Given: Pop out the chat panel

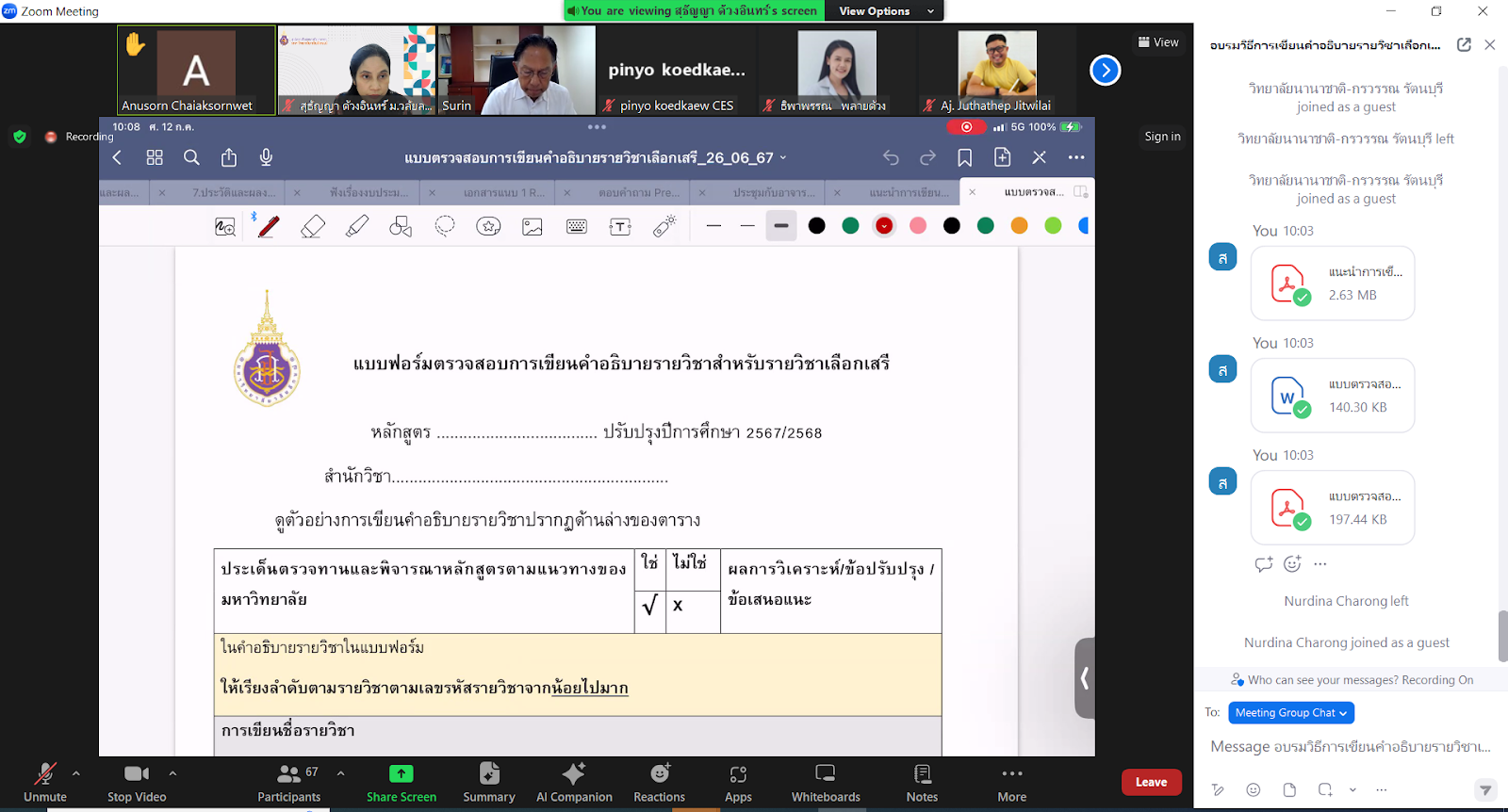Looking at the screenshot, I should tap(1464, 44).
